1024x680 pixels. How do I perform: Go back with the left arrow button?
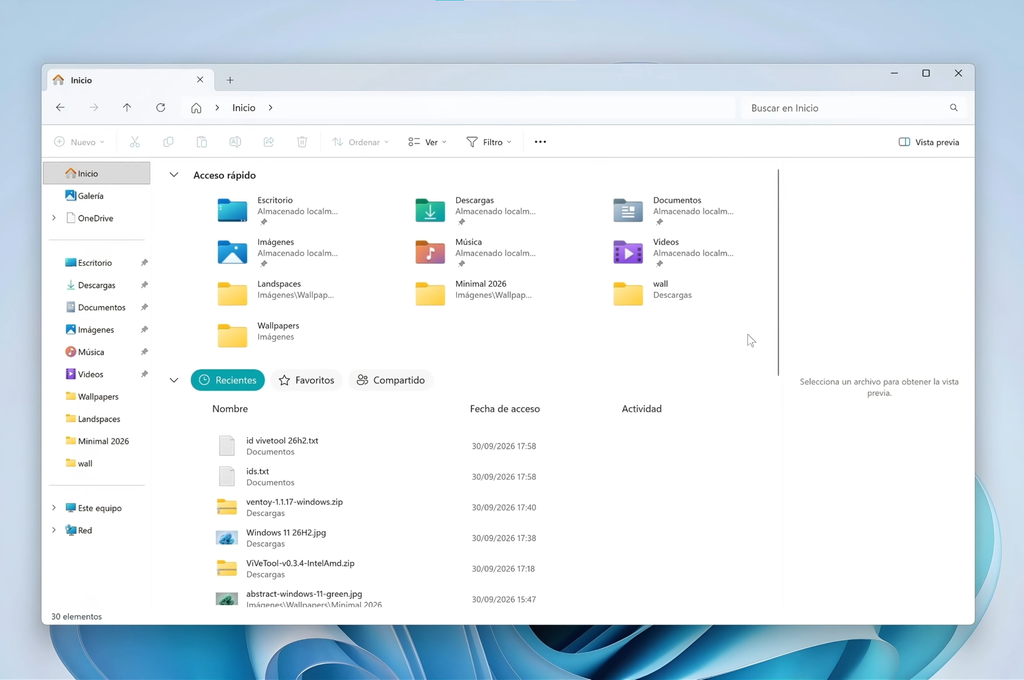coord(60,108)
